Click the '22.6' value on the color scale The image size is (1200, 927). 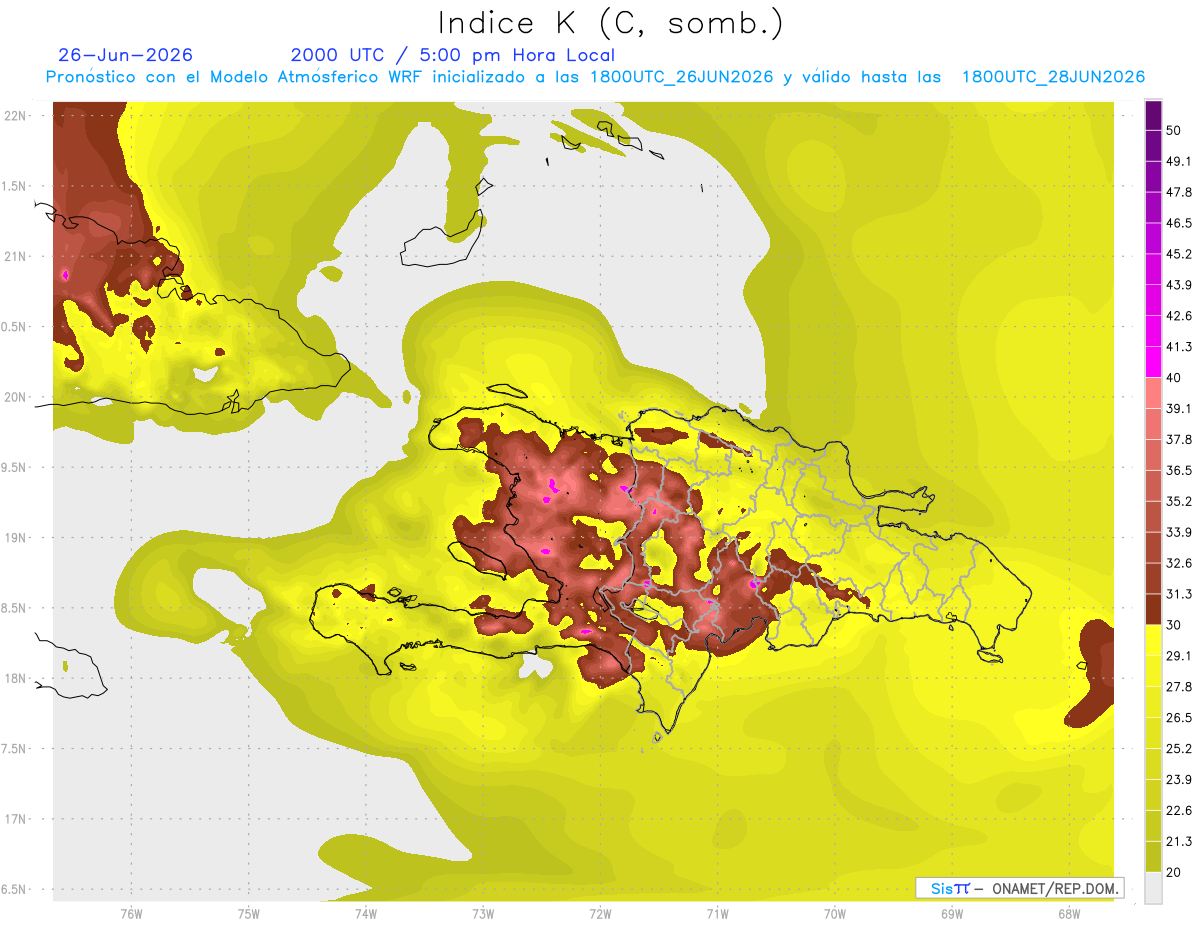click(1178, 811)
